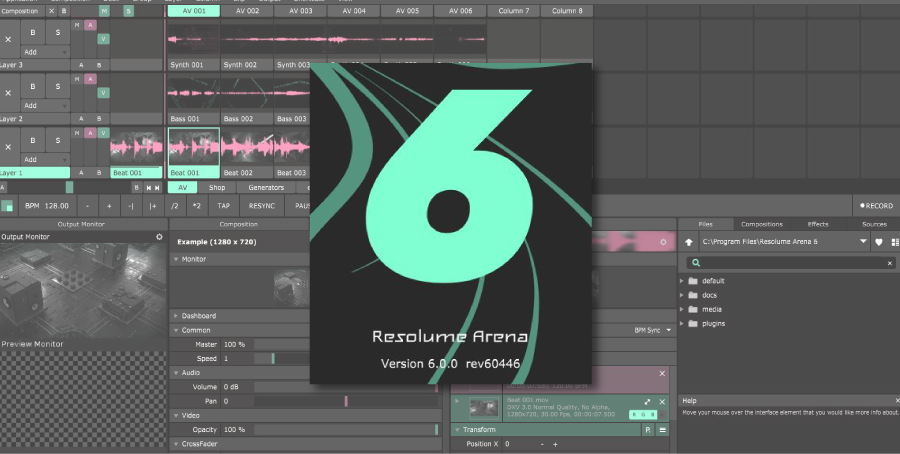Screen dimensions: 900x454
Task: Open file path dropdown arrow
Action: (x=863, y=242)
